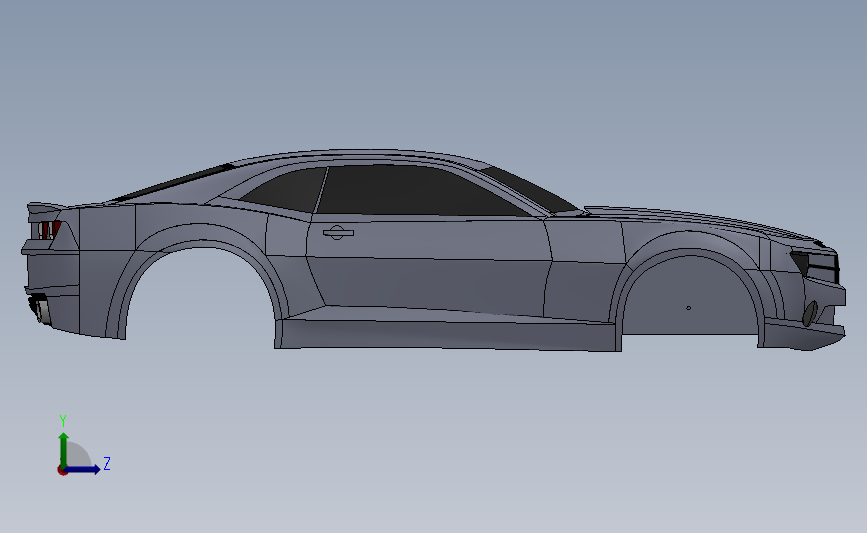The image size is (867, 533).
Task: Click the blue Z axis of the orientation triad
Action: (x=82, y=469)
